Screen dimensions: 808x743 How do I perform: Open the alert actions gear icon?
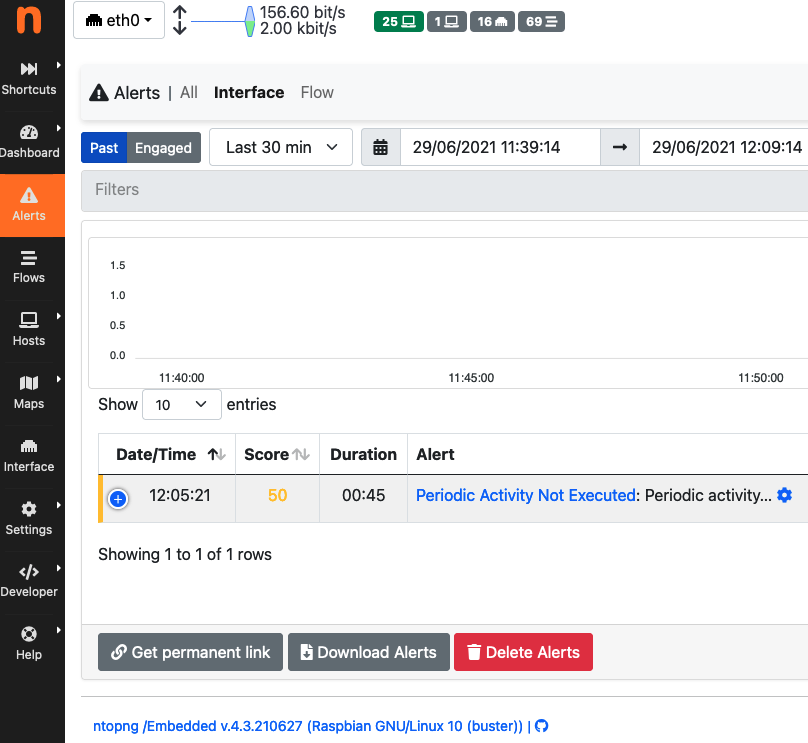tap(784, 495)
